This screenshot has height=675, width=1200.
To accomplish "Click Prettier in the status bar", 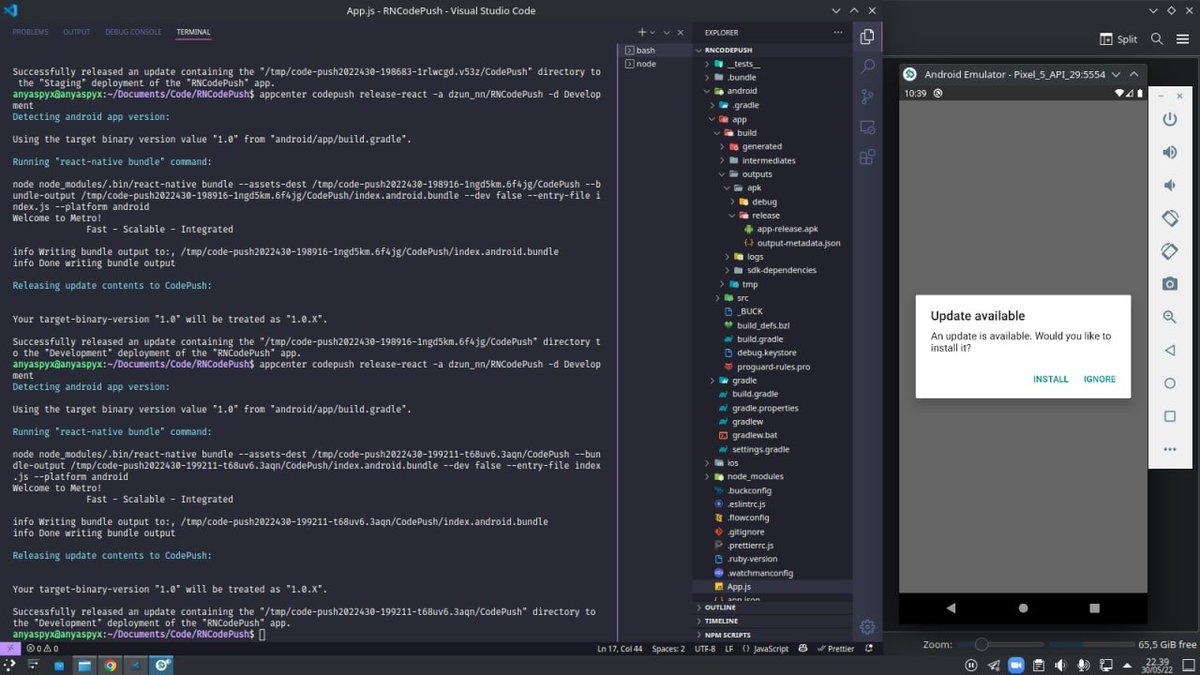I will point(835,649).
